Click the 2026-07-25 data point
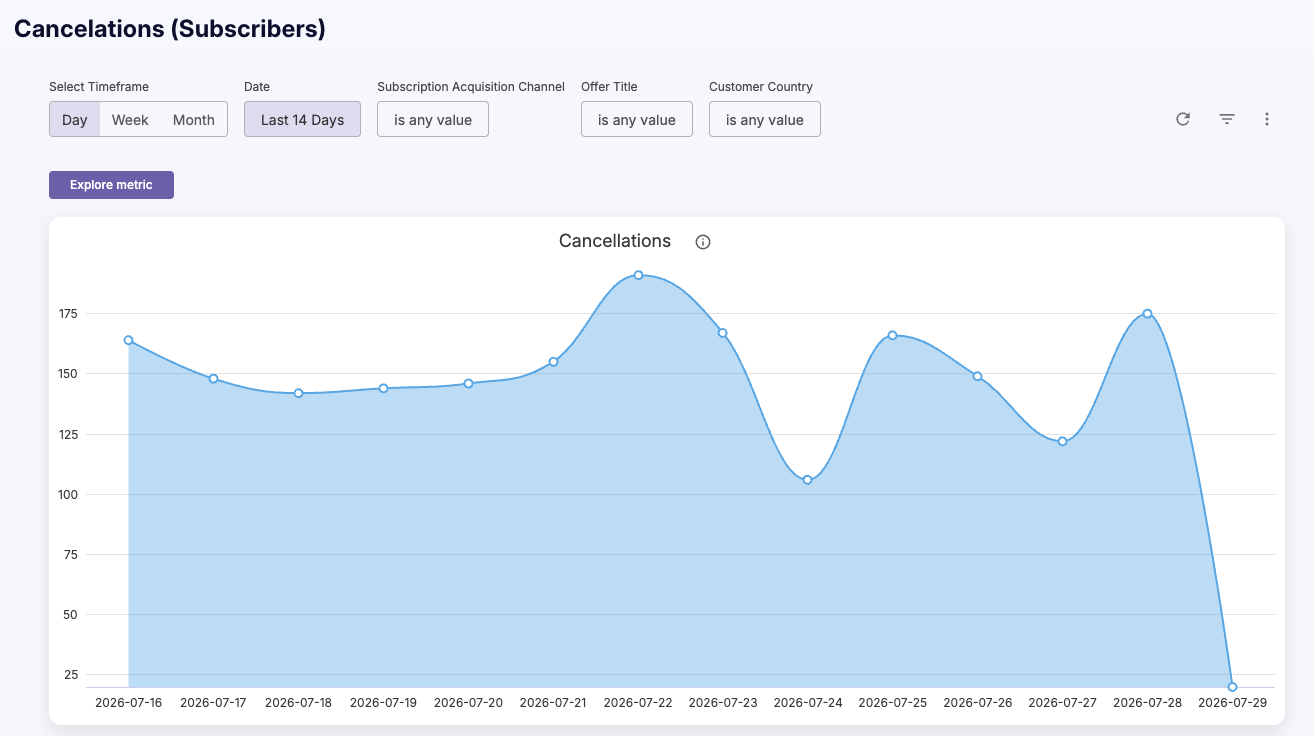The image size is (1314, 736). 892,335
